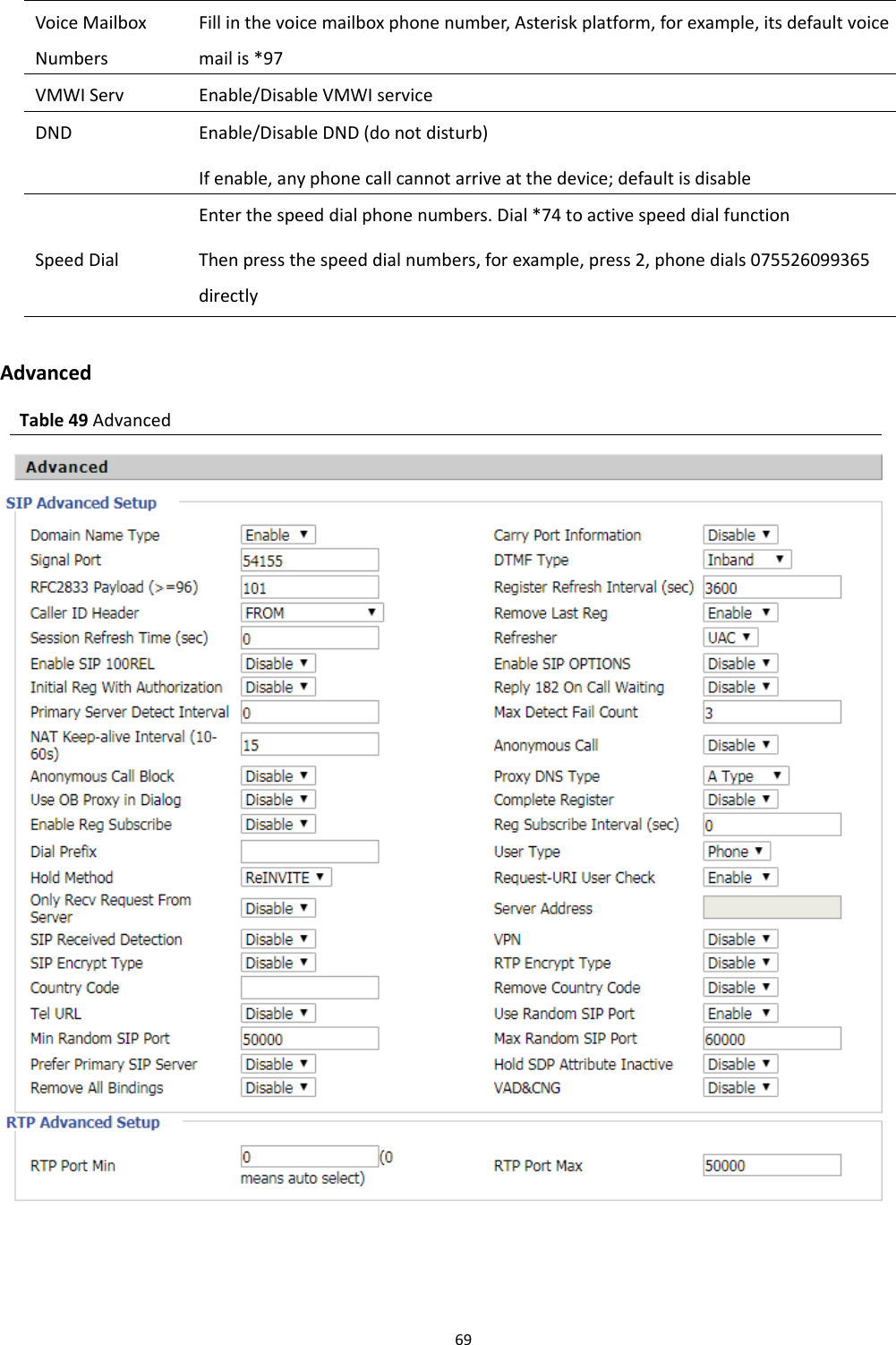The image size is (896, 1345).
Task: Select the NAT Keep-alive Interval field
Action: (309, 743)
